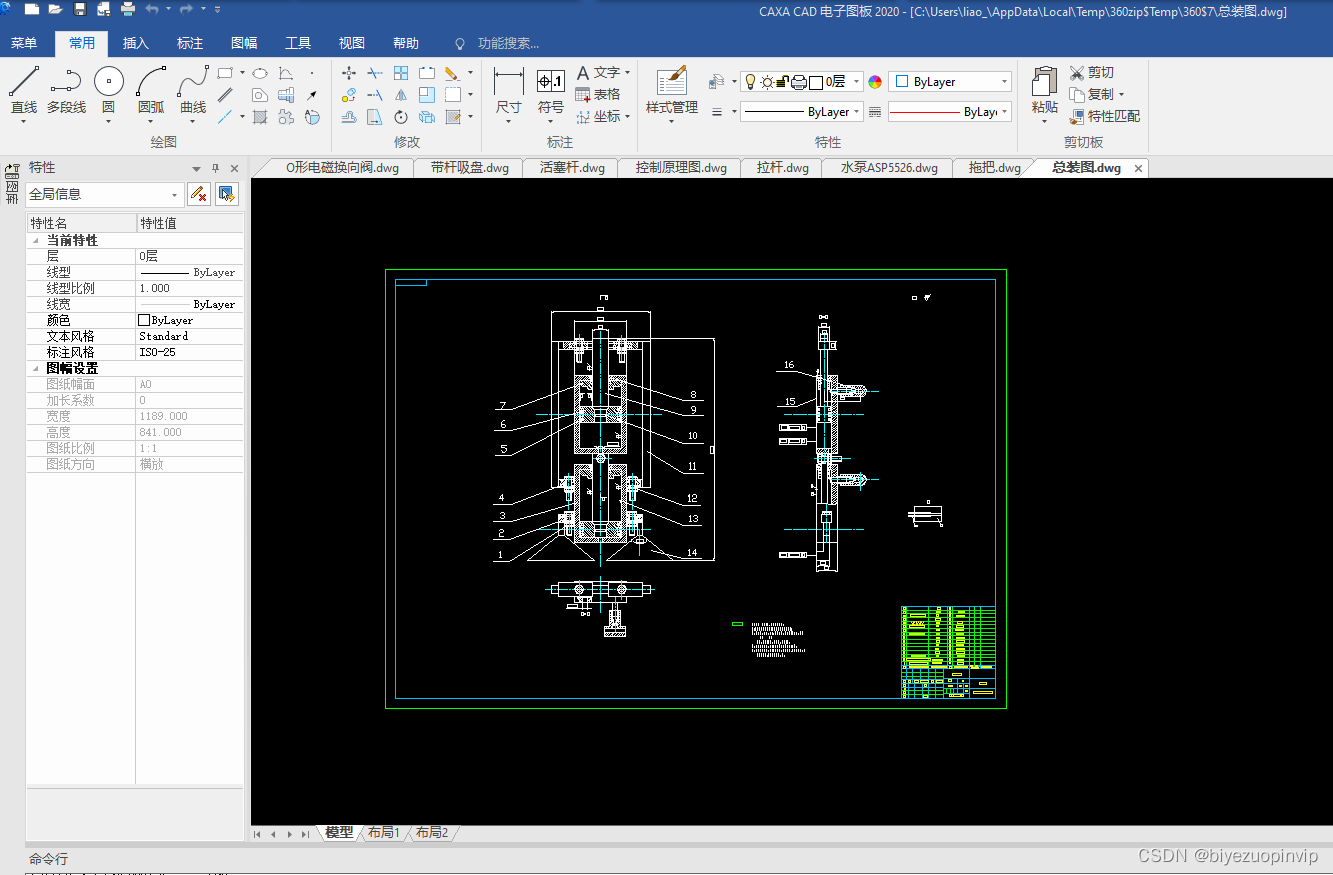Click 特性匹配 match properties
This screenshot has height=875, width=1333.
(x=1105, y=116)
